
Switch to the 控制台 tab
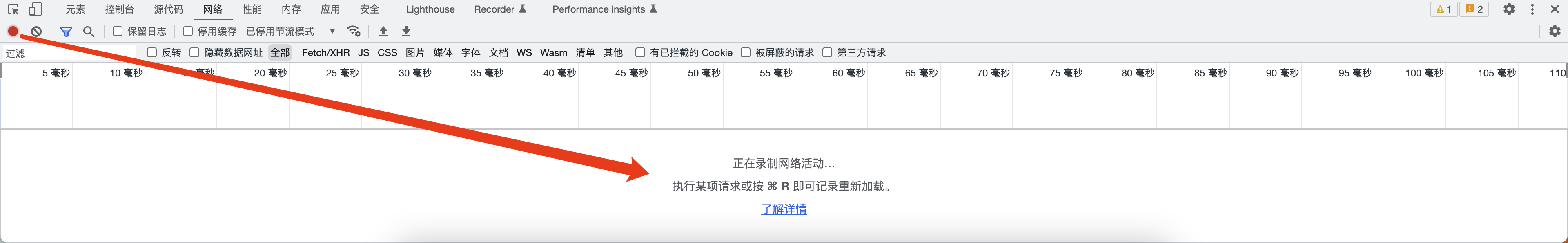(119, 9)
